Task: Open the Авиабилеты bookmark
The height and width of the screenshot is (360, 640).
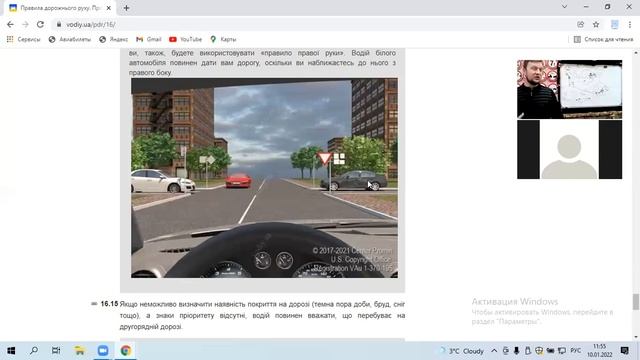Action: coord(70,39)
